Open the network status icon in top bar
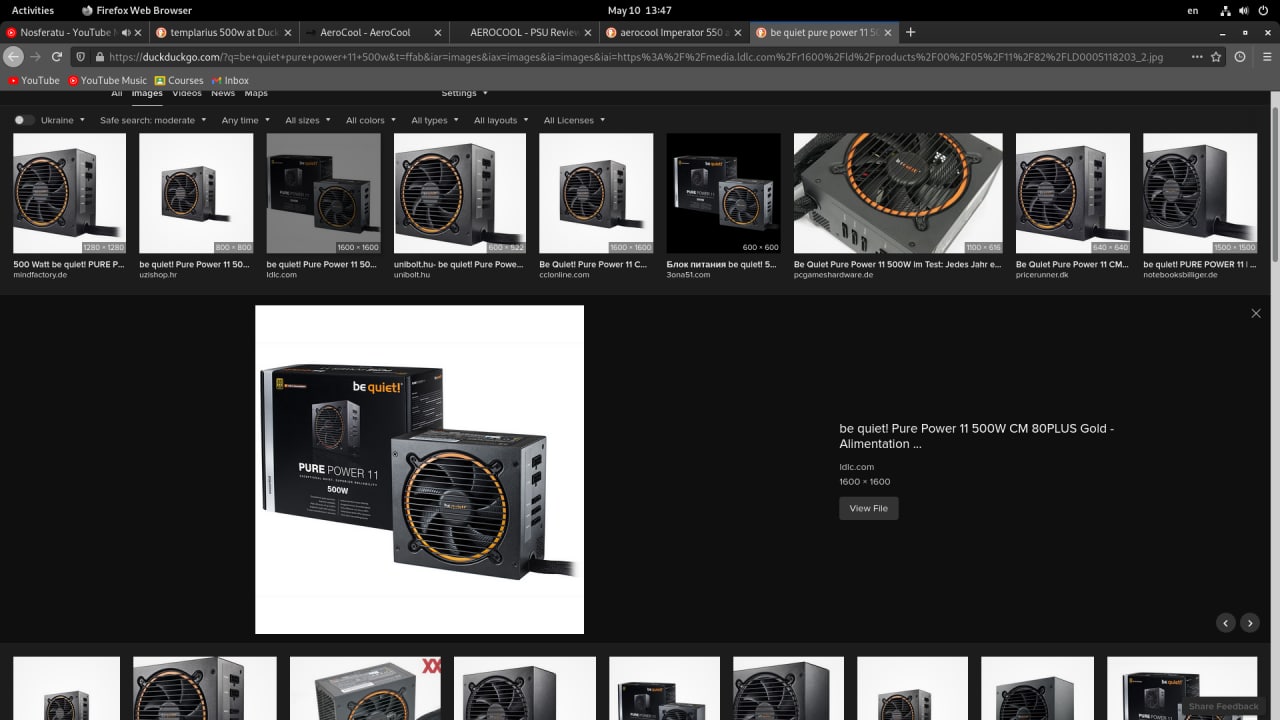 coord(1225,10)
